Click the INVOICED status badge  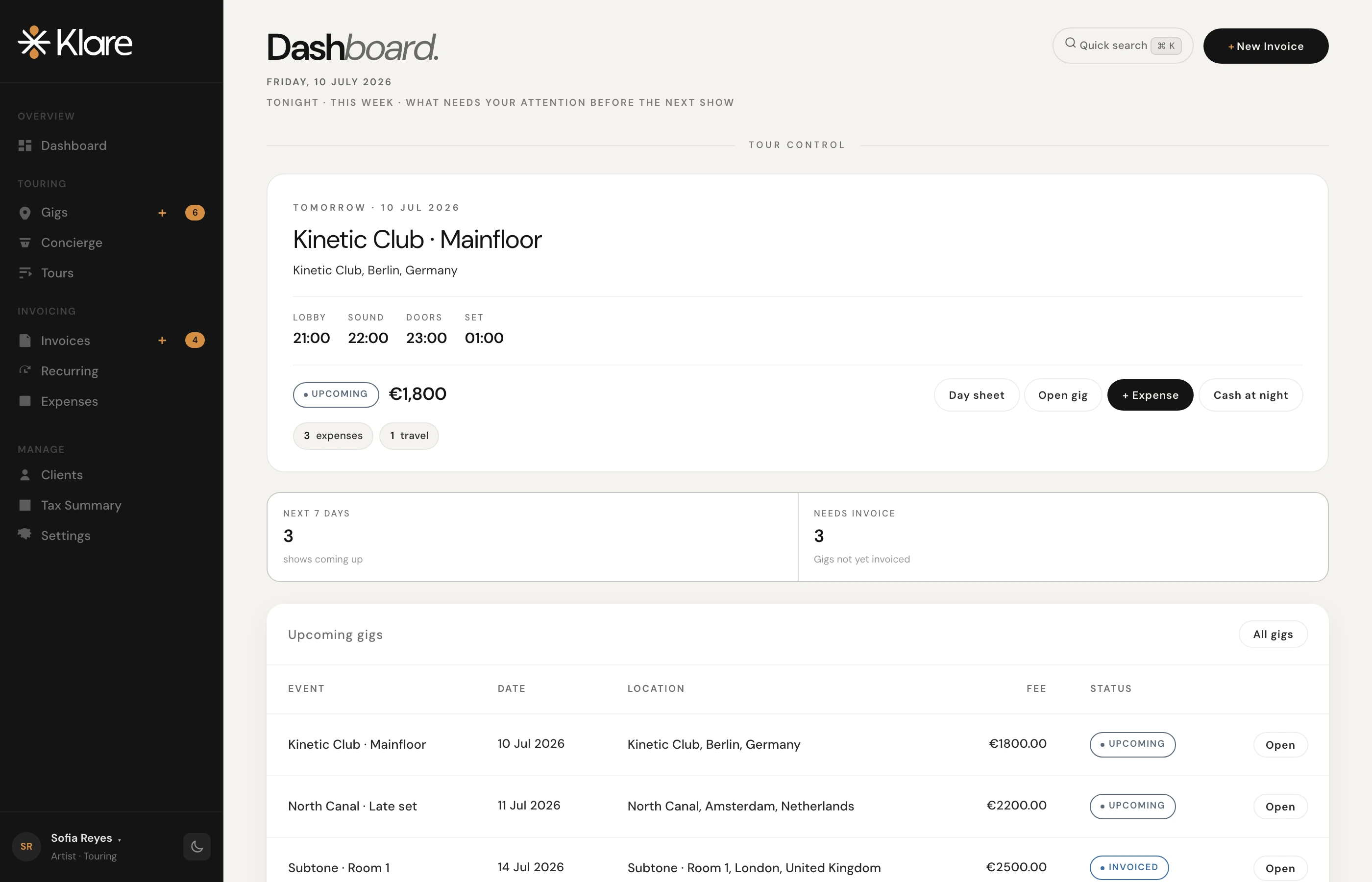(x=1128, y=868)
